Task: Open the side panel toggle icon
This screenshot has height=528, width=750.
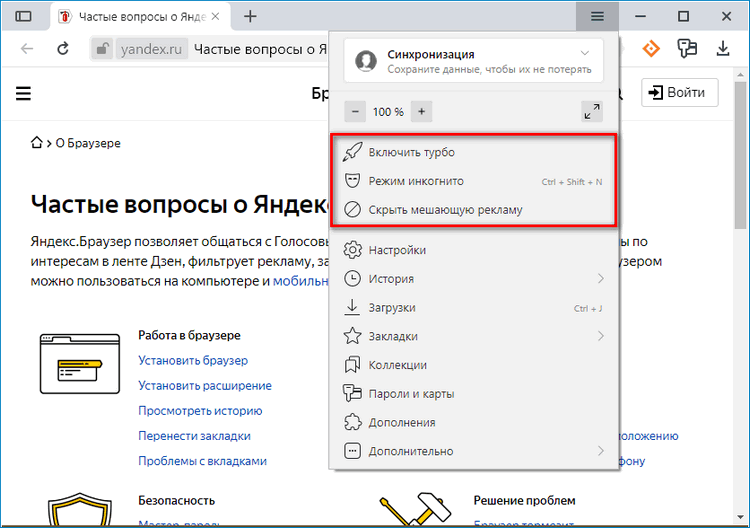Action: tap(23, 16)
